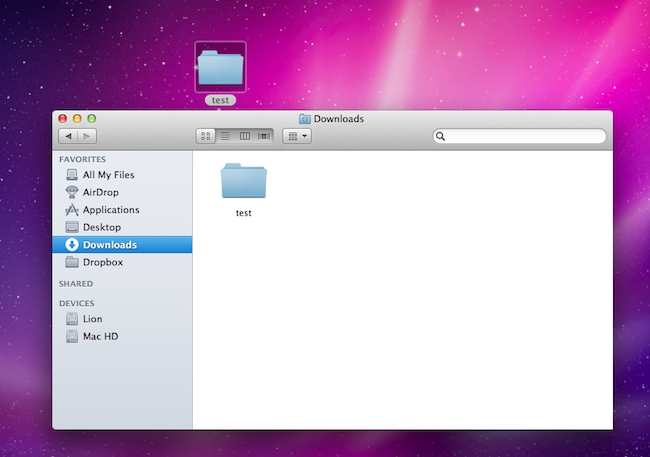Go to Desktop in the sidebar
This screenshot has width=650, height=457.
(101, 227)
